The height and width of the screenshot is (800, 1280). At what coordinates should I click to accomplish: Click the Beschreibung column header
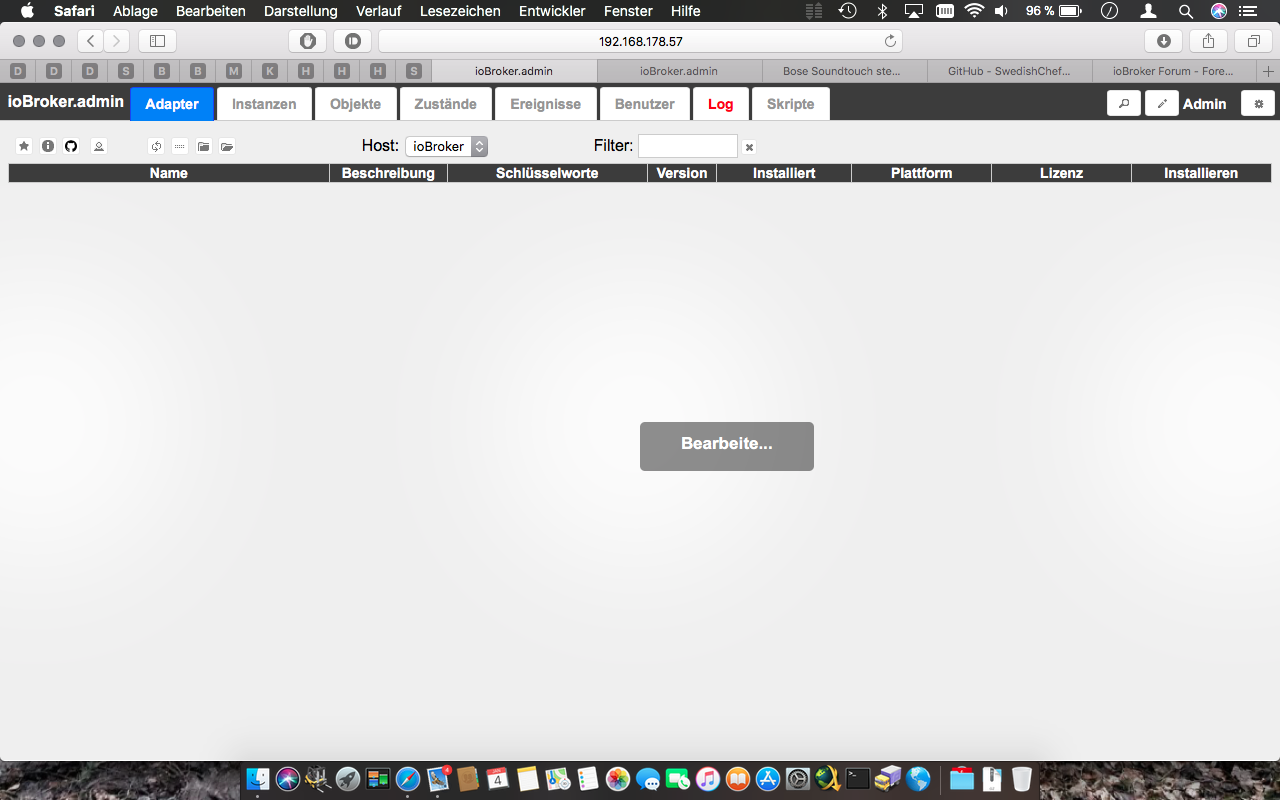[388, 173]
